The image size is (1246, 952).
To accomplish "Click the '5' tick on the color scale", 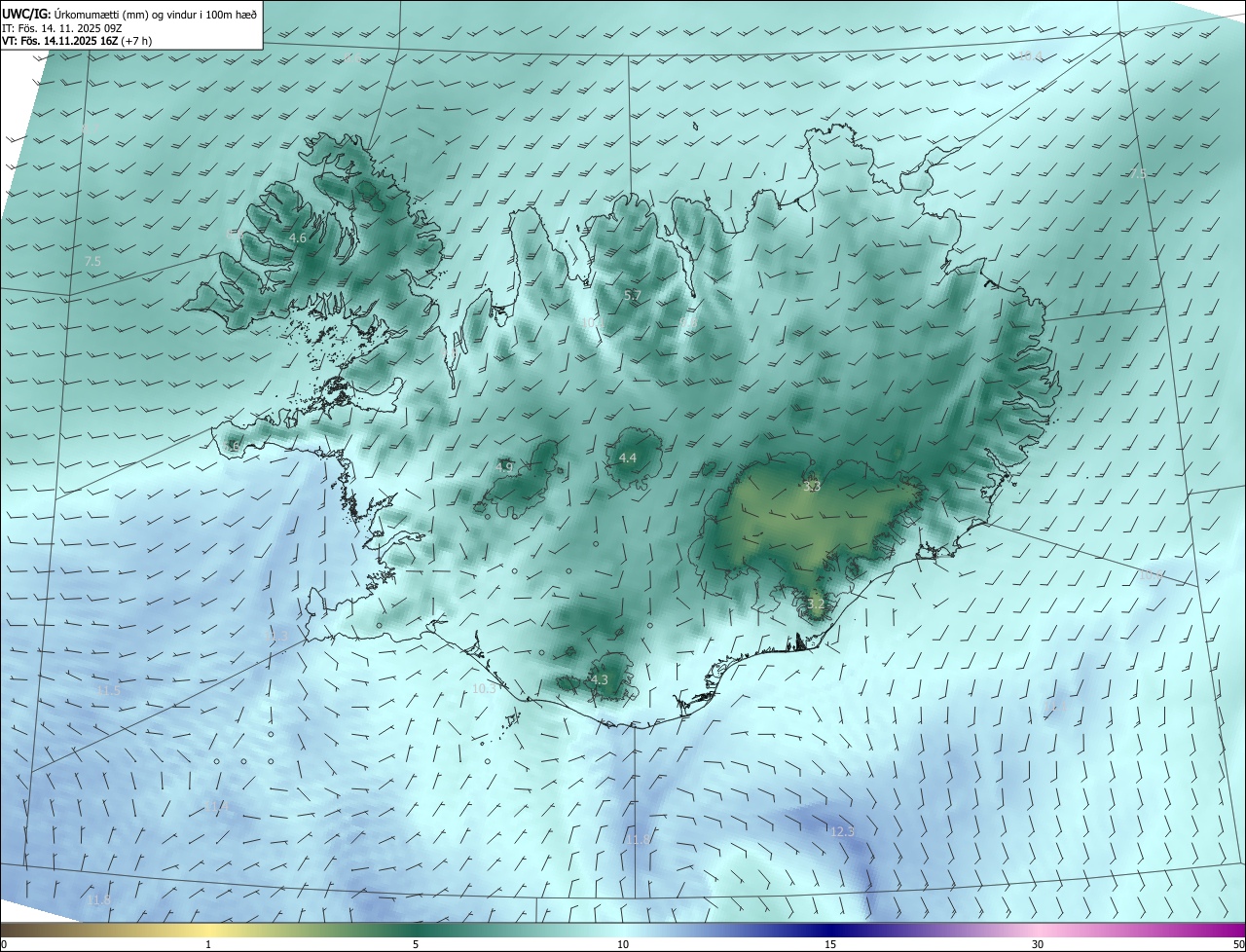I will (416, 944).
